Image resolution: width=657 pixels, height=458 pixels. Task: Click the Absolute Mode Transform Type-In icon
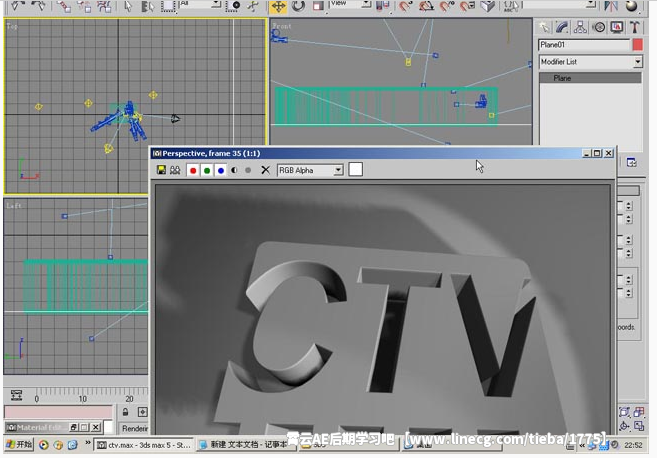click(142, 412)
